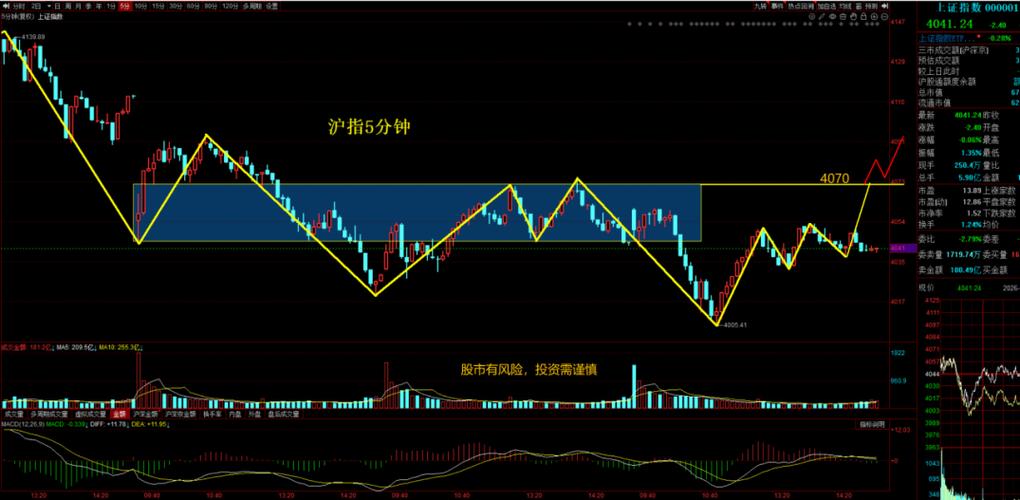Select the 盘后成交量 tab
Image resolution: width=1020 pixels, height=500 pixels.
(283, 414)
